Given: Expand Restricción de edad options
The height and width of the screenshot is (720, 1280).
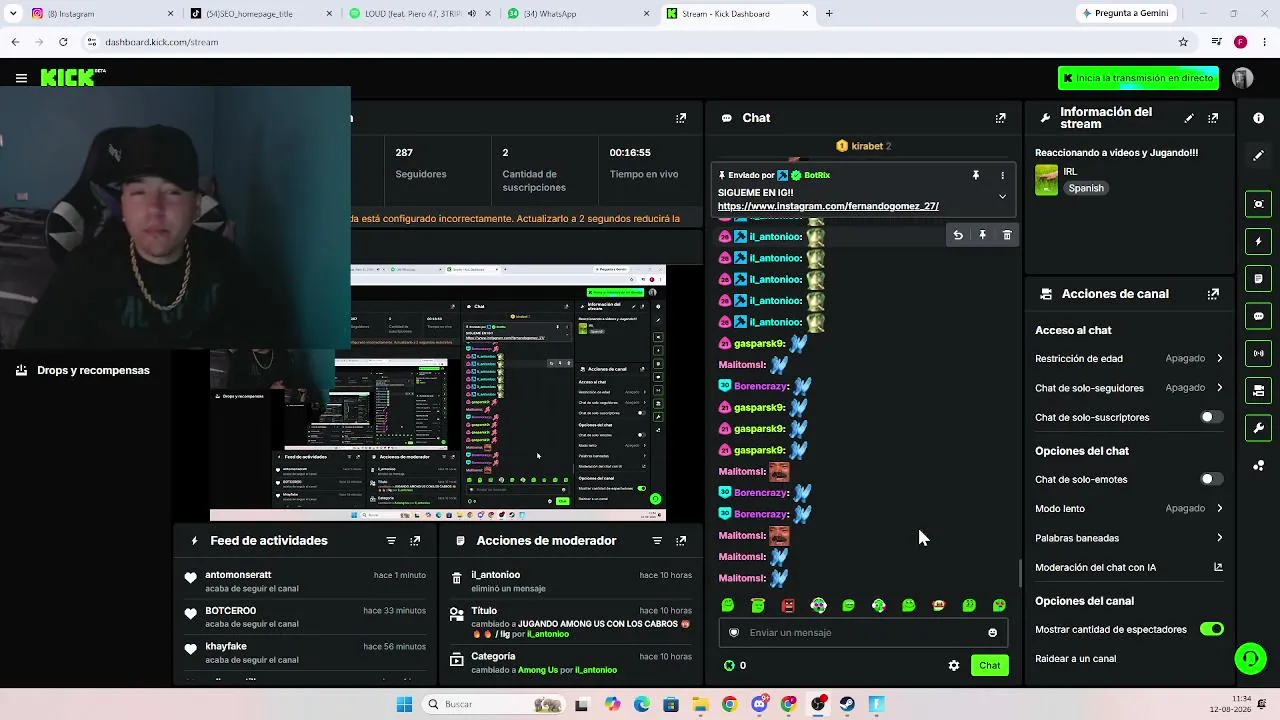Looking at the screenshot, I should pos(1129,358).
